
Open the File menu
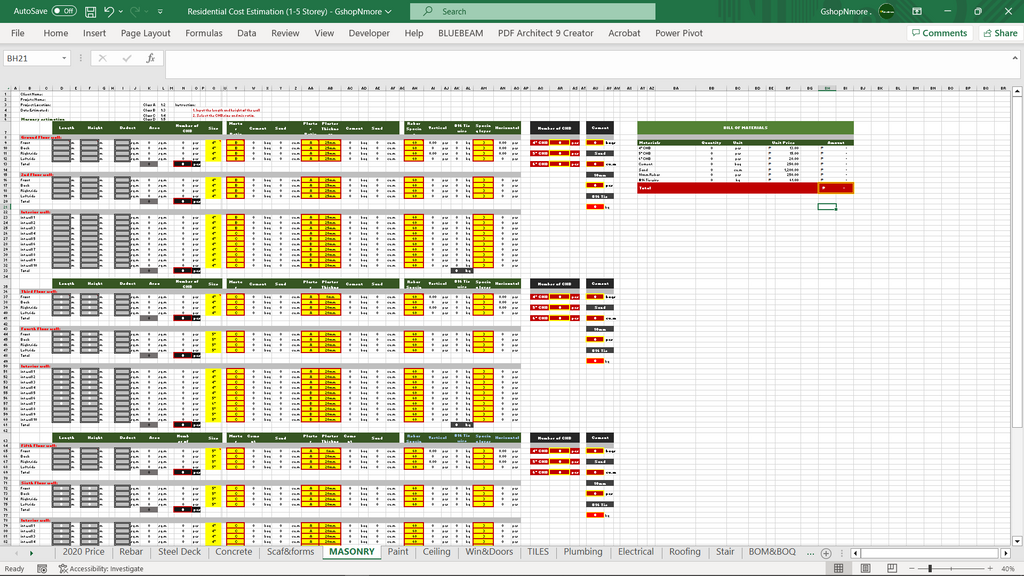click(18, 33)
